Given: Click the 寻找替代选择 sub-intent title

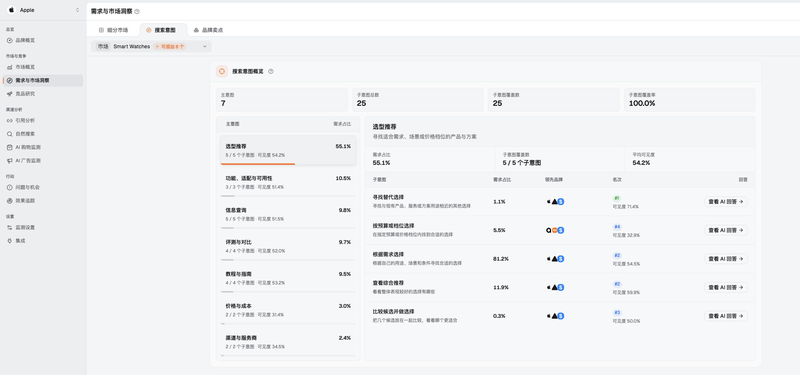Looking at the screenshot, I should click(x=388, y=197).
